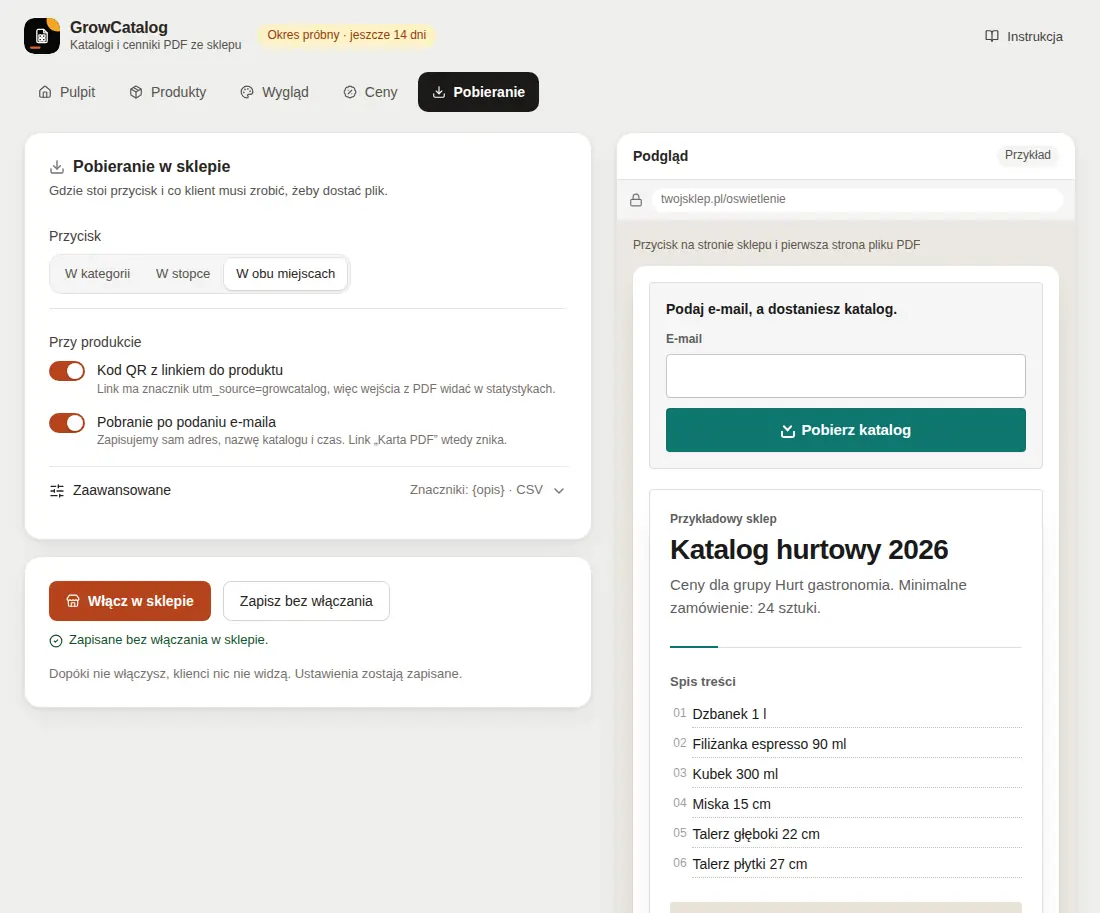This screenshot has height=913, width=1100.
Task: Toggle Kod QR z linkiem do produktu
Action: click(x=67, y=371)
